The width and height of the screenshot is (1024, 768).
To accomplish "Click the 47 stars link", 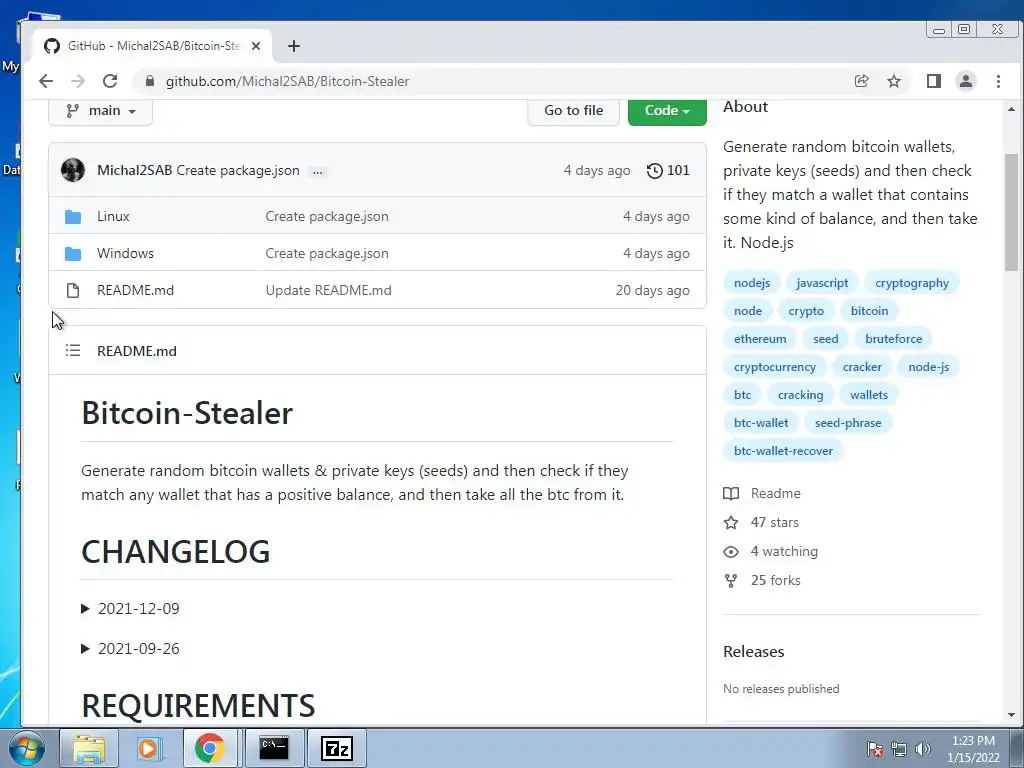I will (x=761, y=522).
